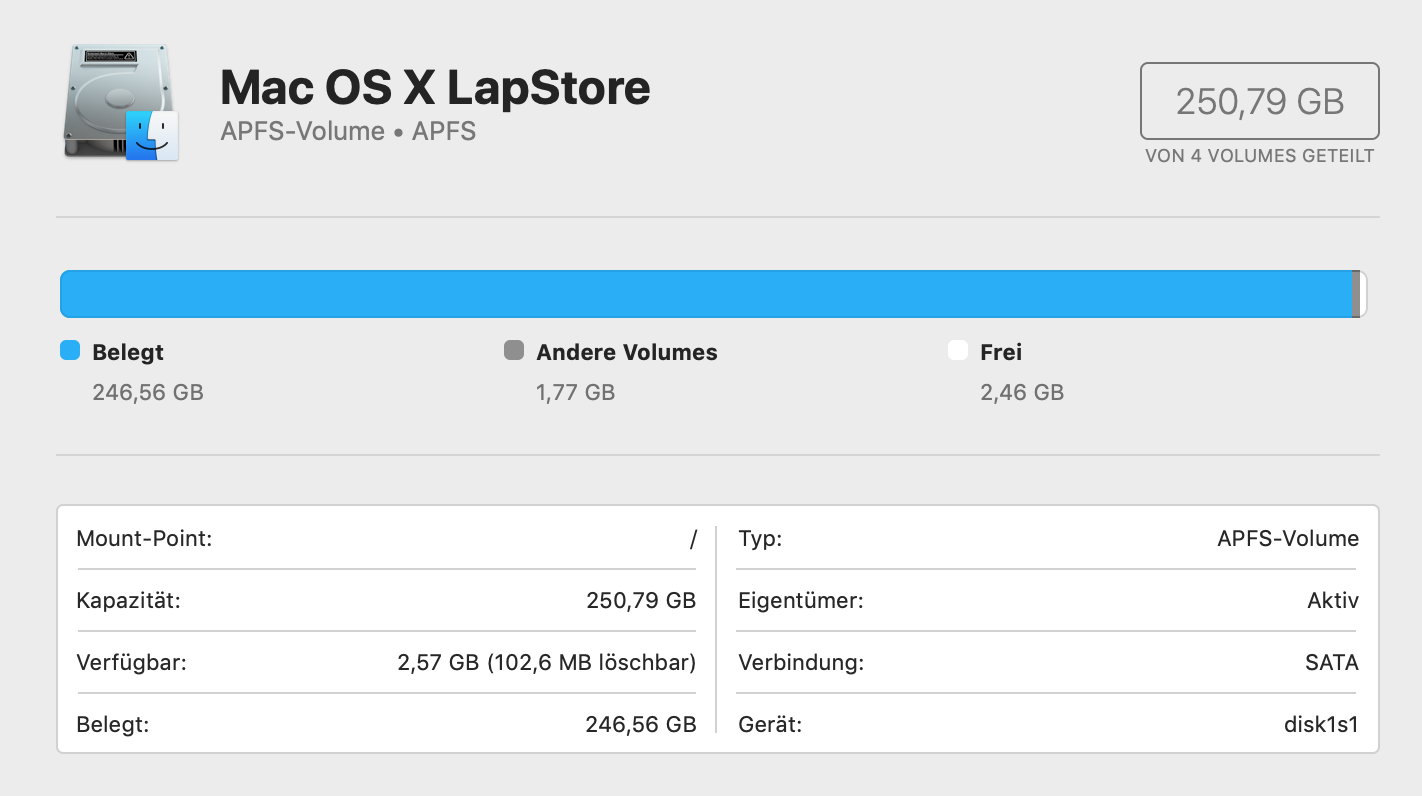Screen dimensions: 1422x796
Task: Click the VON 4 VOLUMES GETEILT label
Action: pos(1260,156)
